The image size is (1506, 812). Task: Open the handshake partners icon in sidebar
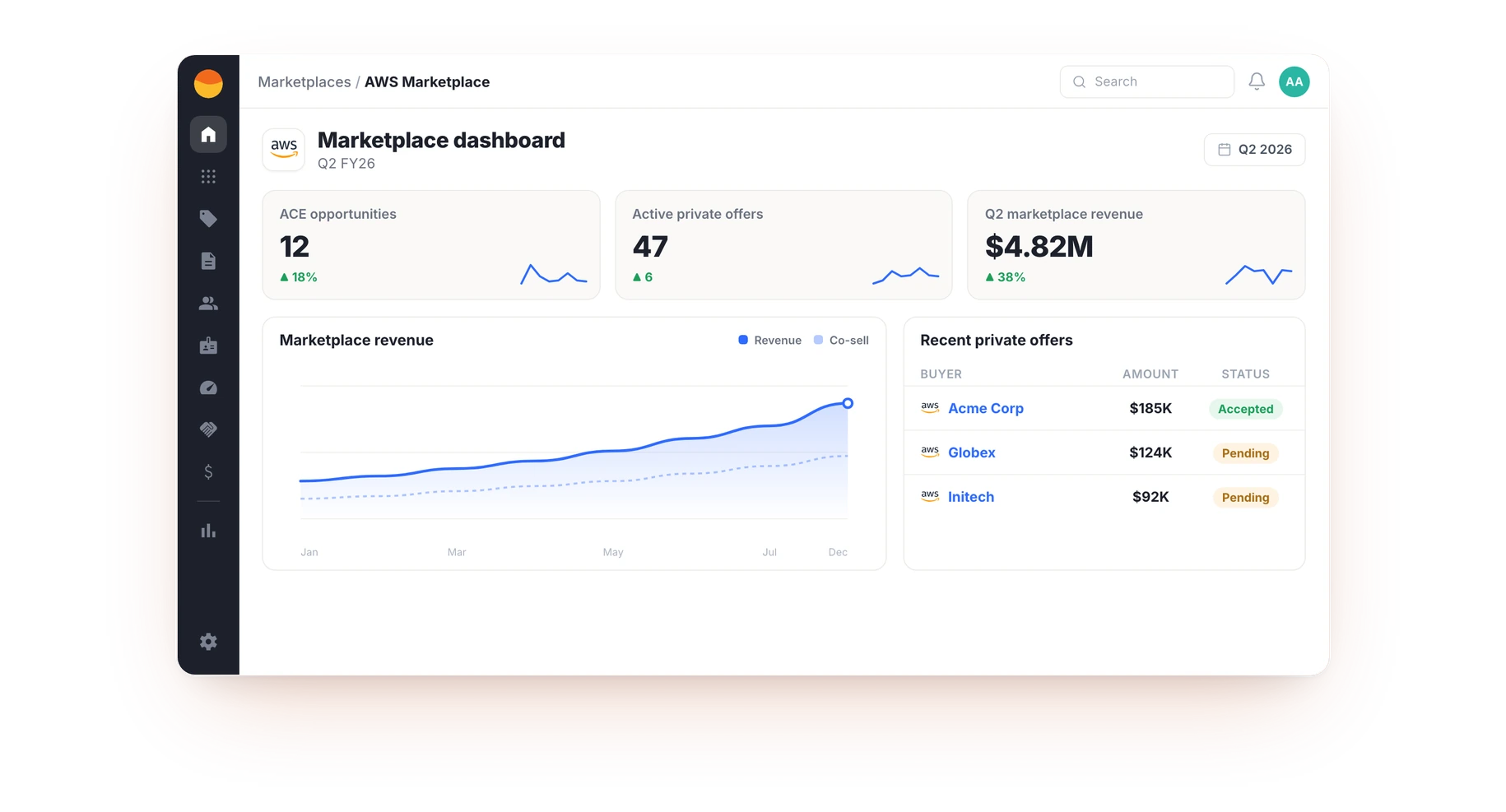[208, 429]
